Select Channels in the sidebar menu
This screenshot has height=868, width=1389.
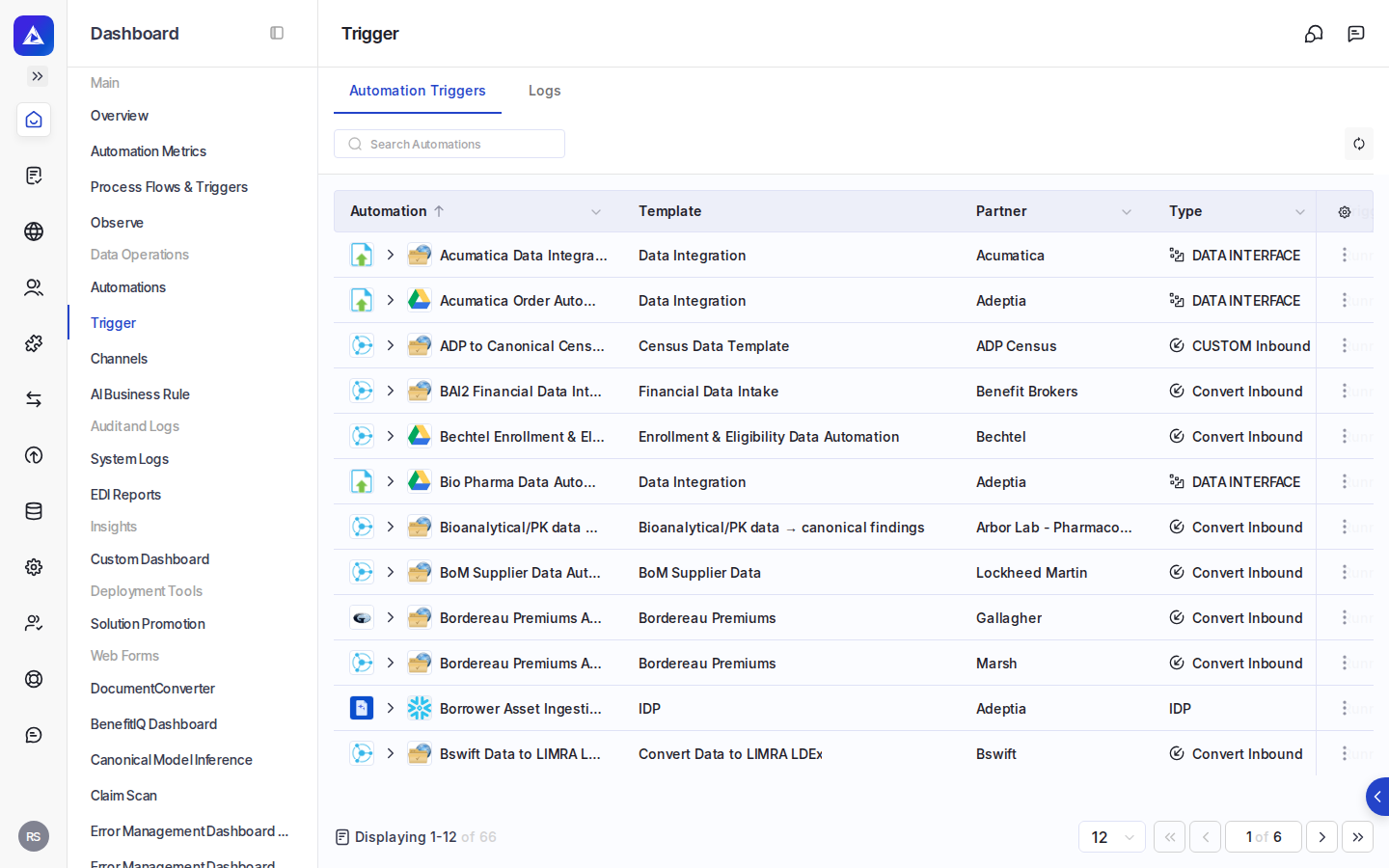119,359
